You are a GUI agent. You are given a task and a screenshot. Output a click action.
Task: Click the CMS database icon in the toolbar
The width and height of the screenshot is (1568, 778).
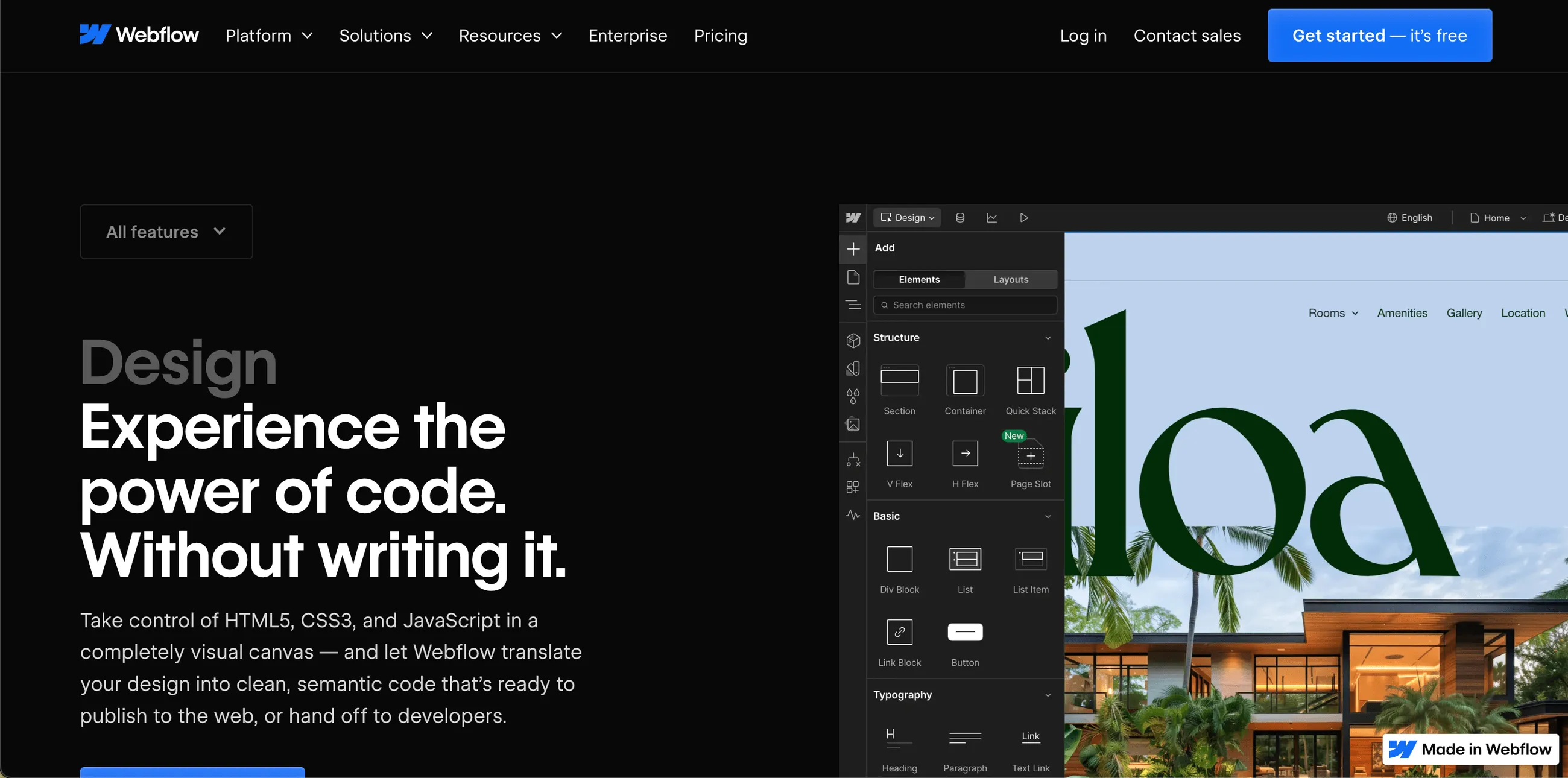tap(961, 217)
